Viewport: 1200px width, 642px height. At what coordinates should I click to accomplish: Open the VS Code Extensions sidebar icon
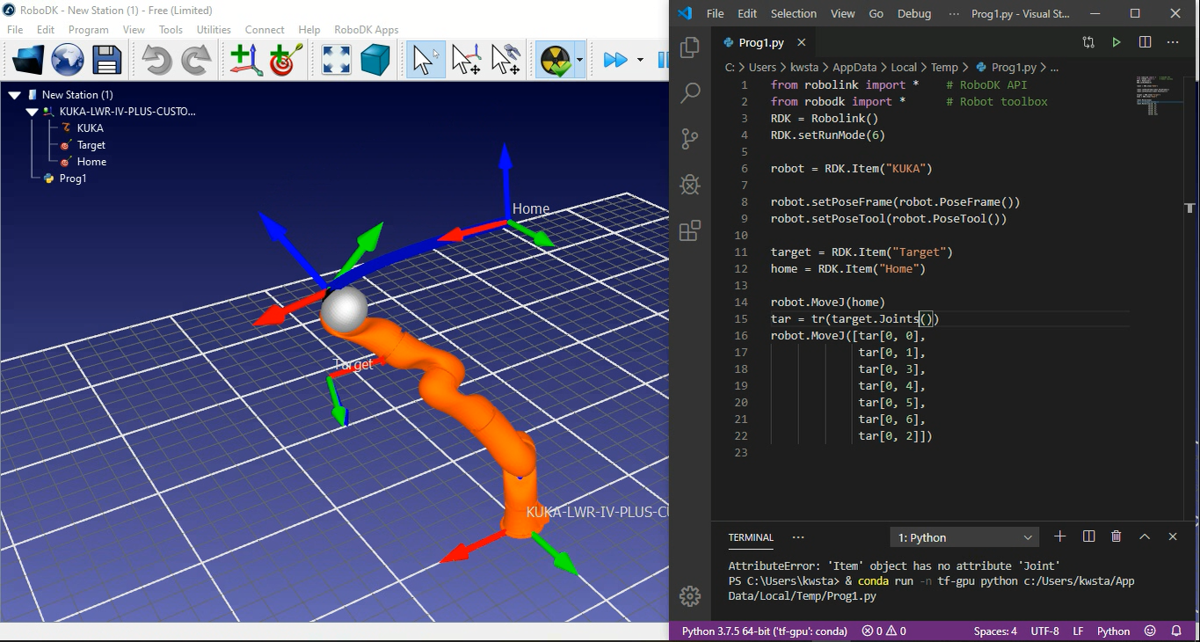click(x=690, y=231)
